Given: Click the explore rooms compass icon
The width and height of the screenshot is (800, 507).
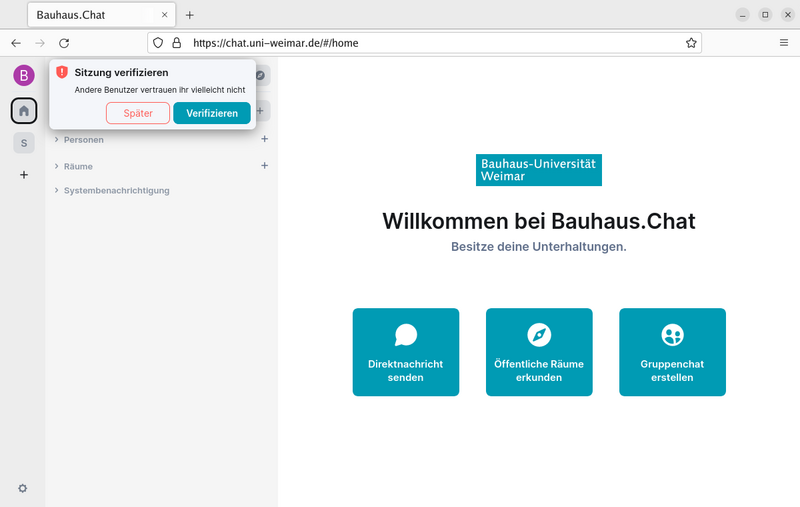Looking at the screenshot, I should (x=261, y=75).
